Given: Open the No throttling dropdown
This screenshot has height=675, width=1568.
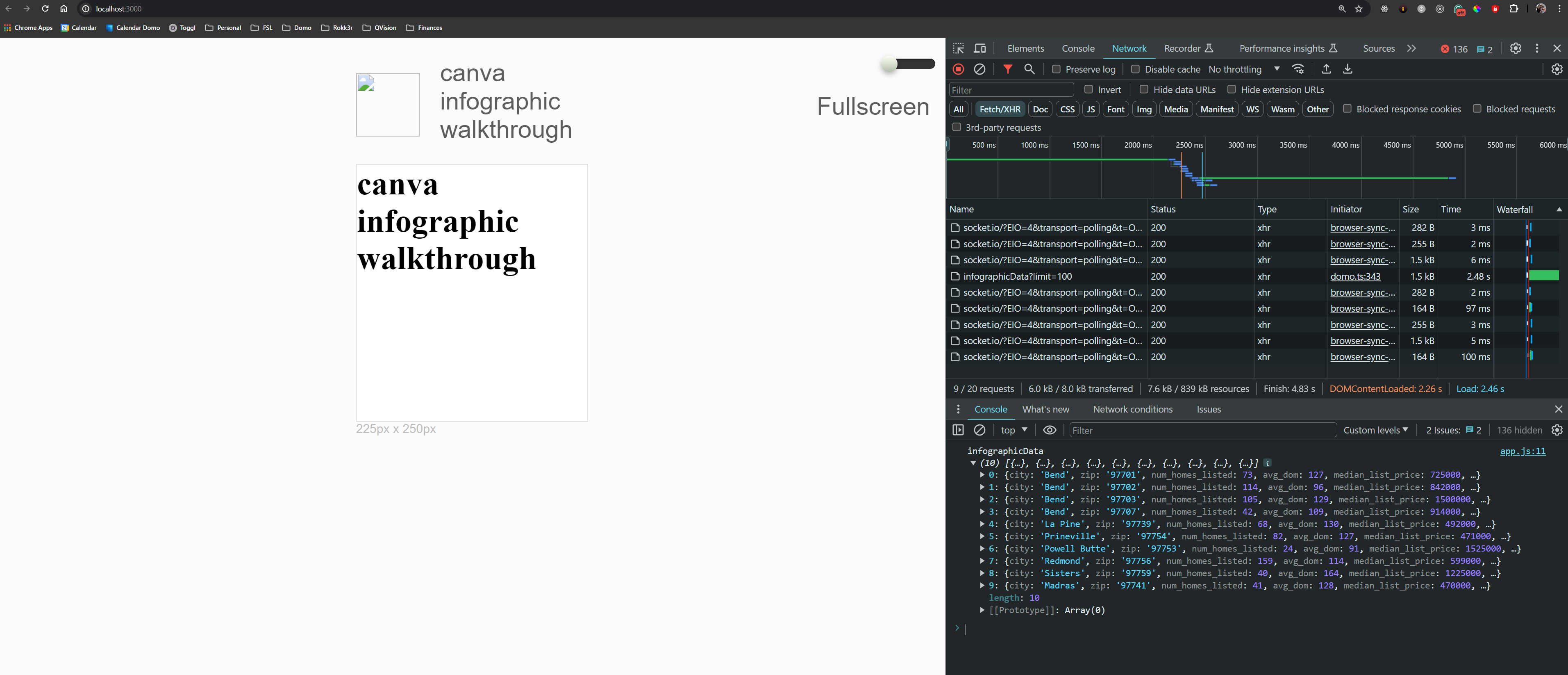Looking at the screenshot, I should coord(1243,69).
